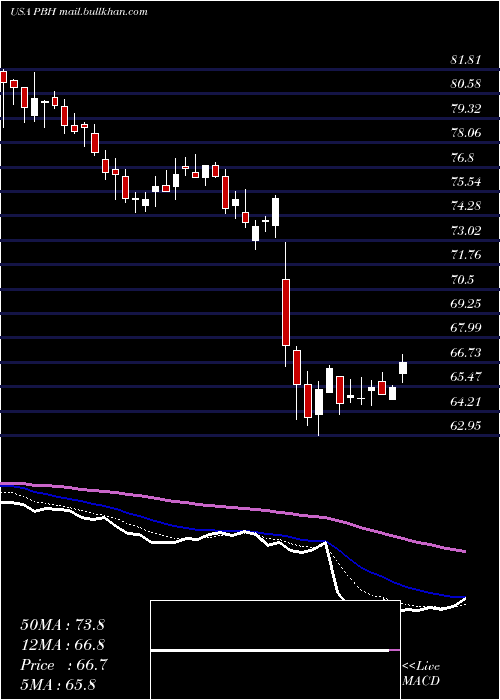Click the 66.73 price axis label
500x700 pixels.
pyautogui.click(x=466, y=353)
